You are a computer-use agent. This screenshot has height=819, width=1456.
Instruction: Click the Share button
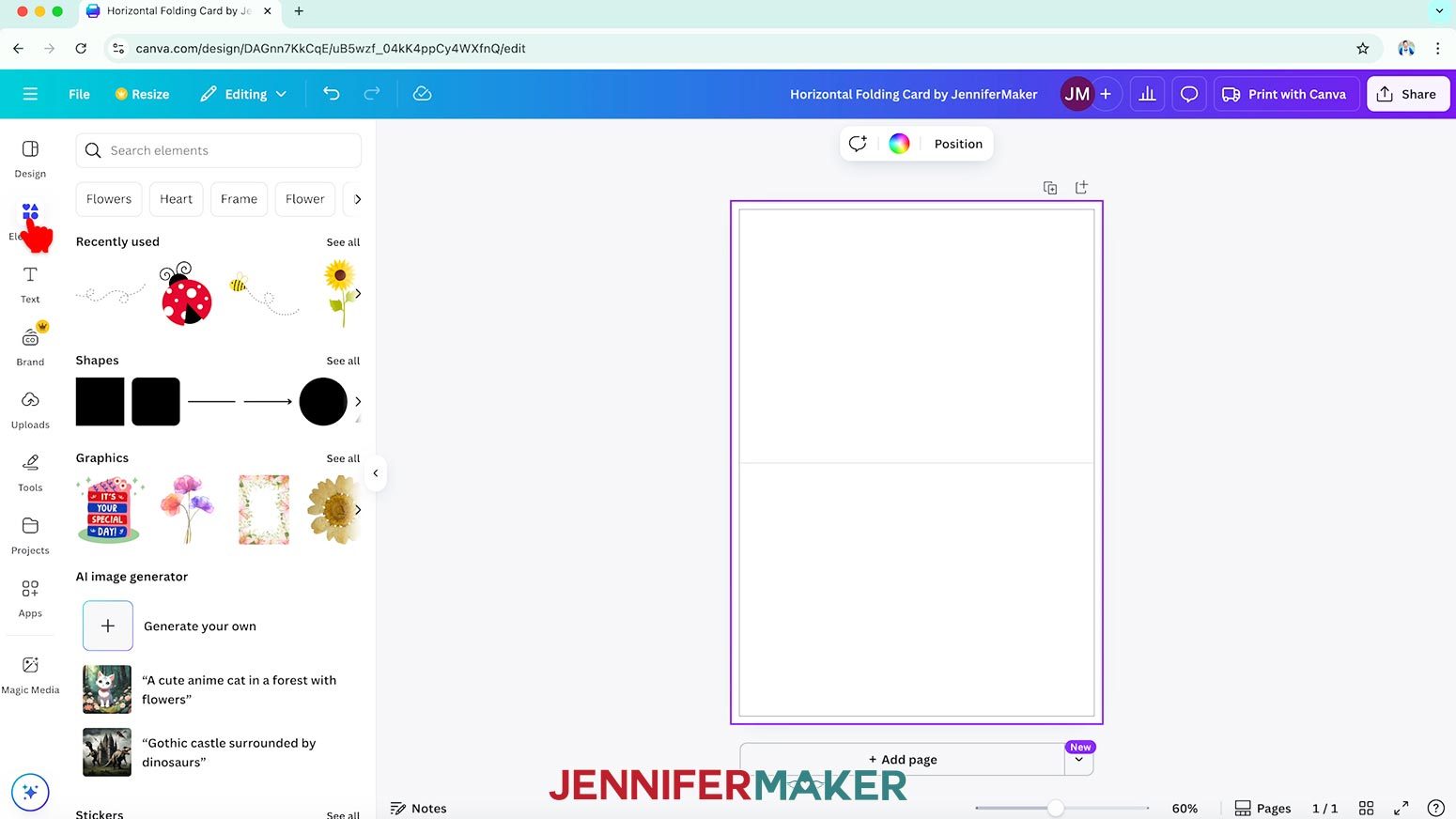click(x=1407, y=94)
